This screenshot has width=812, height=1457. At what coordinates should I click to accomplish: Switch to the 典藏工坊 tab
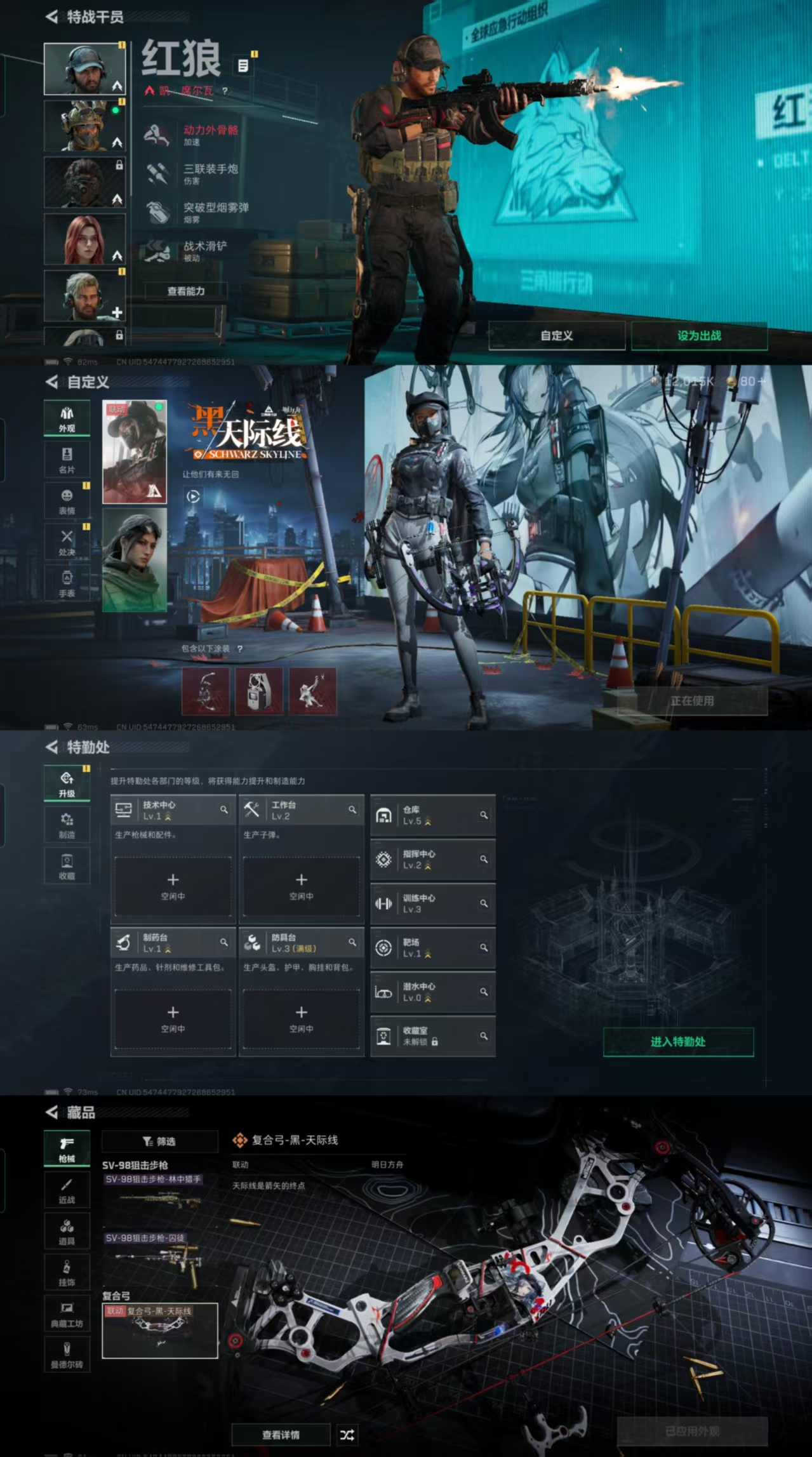pyautogui.click(x=67, y=1314)
